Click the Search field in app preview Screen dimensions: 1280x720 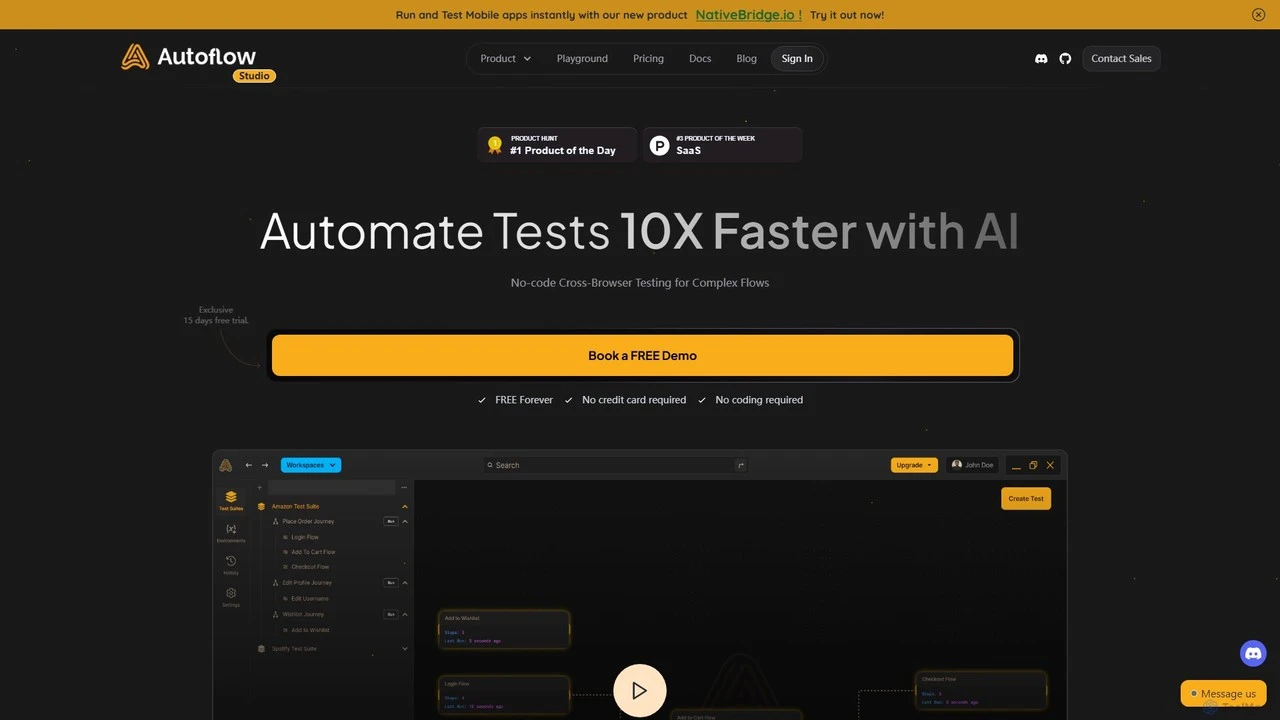[x=615, y=465]
